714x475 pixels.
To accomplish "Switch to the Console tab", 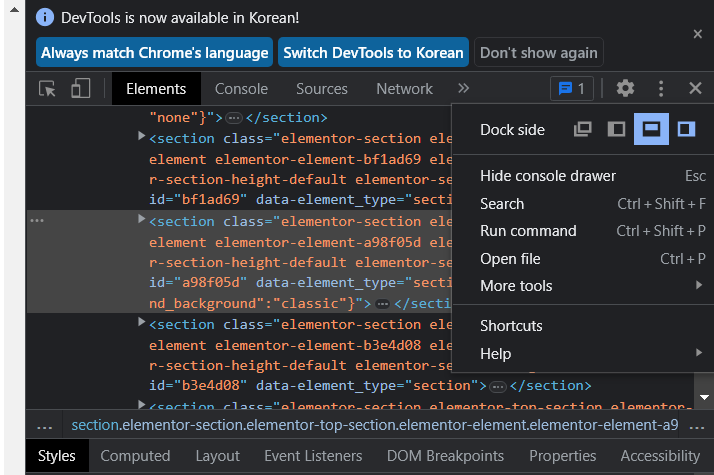I will [x=241, y=88].
